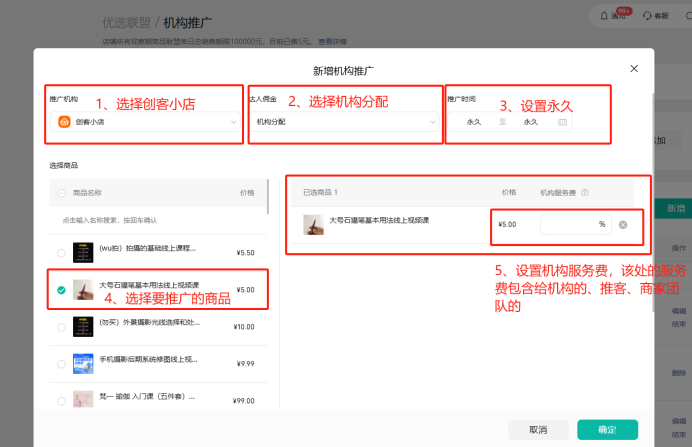Close the 新增机构推广 dialog with X
This screenshot has width=692, height=447.
point(633,68)
